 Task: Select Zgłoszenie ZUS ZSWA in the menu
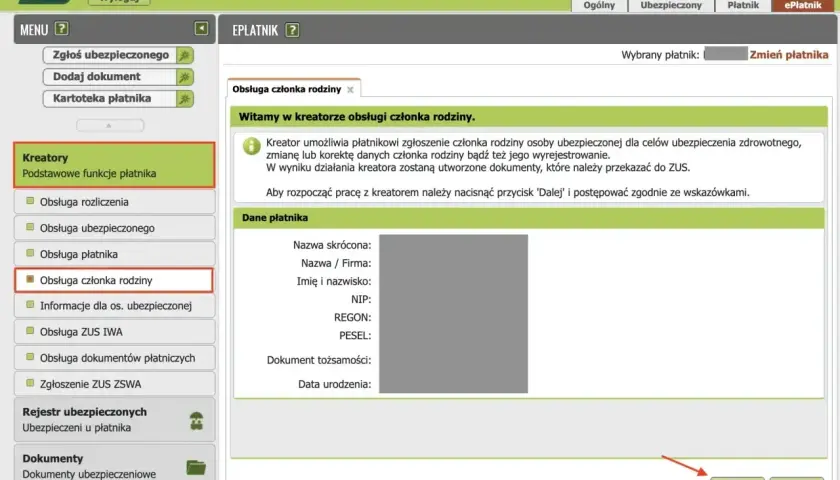click(115, 384)
